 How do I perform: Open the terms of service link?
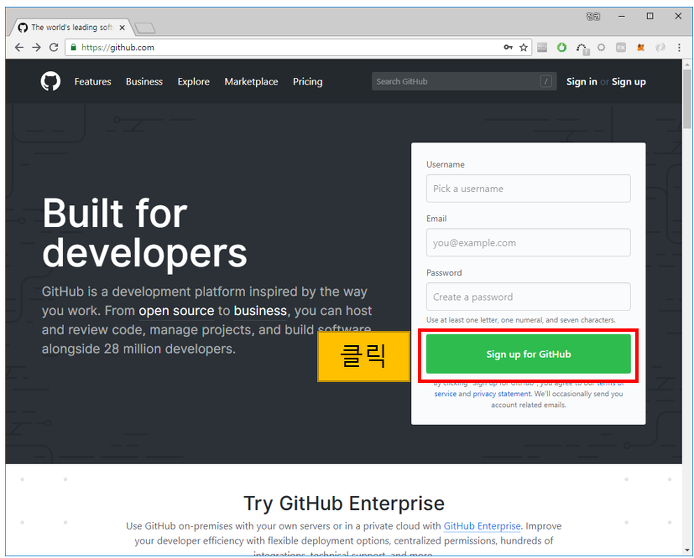tap(445, 394)
